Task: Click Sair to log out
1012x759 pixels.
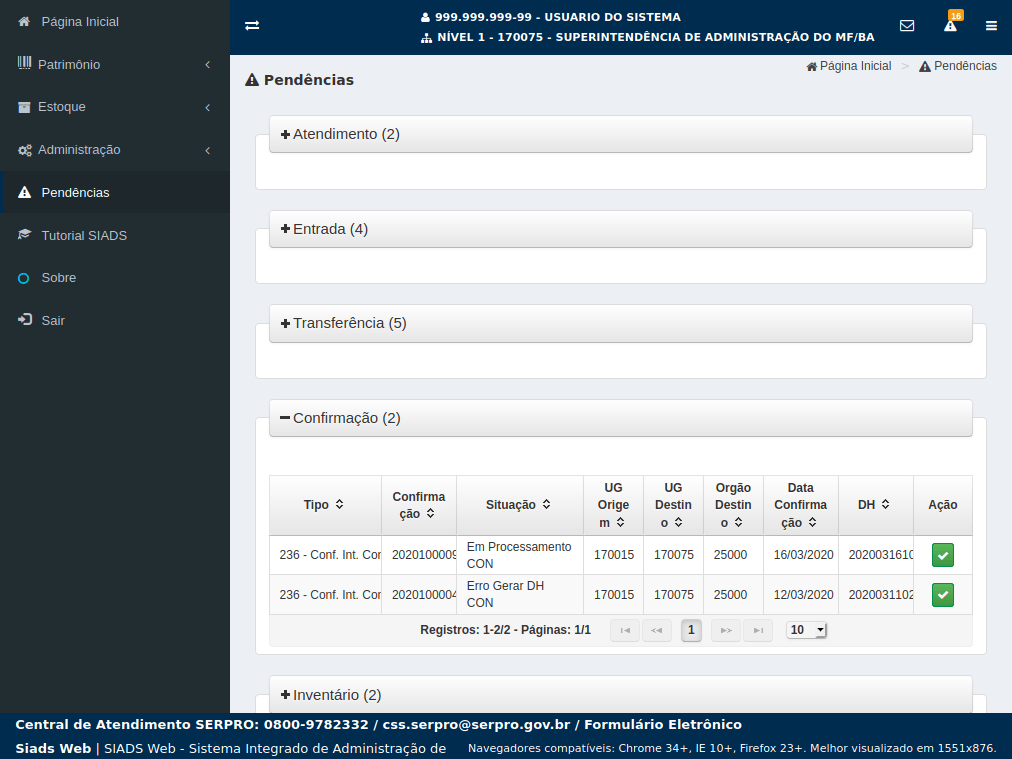Action: 115,320
